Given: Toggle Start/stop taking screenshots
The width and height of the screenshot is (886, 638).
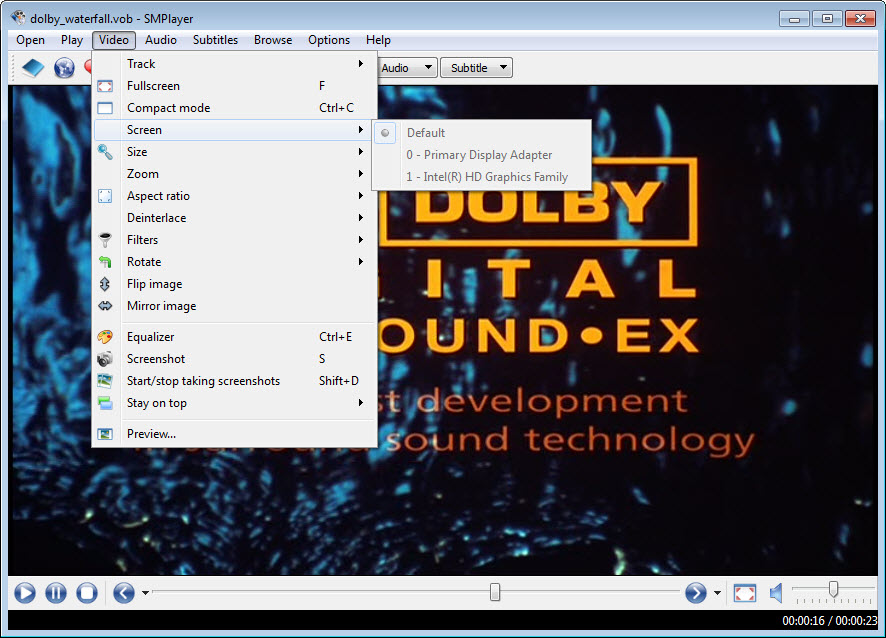Looking at the screenshot, I should pyautogui.click(x=234, y=381).
